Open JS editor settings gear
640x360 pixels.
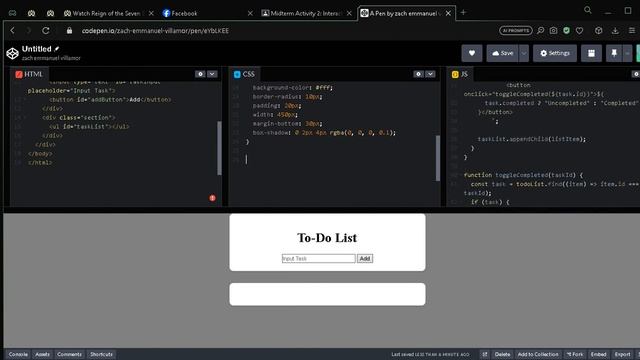tap(636, 74)
